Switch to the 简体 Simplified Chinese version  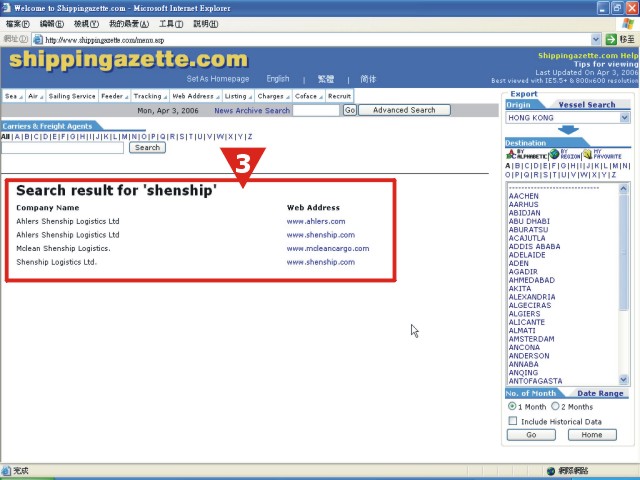pos(368,79)
